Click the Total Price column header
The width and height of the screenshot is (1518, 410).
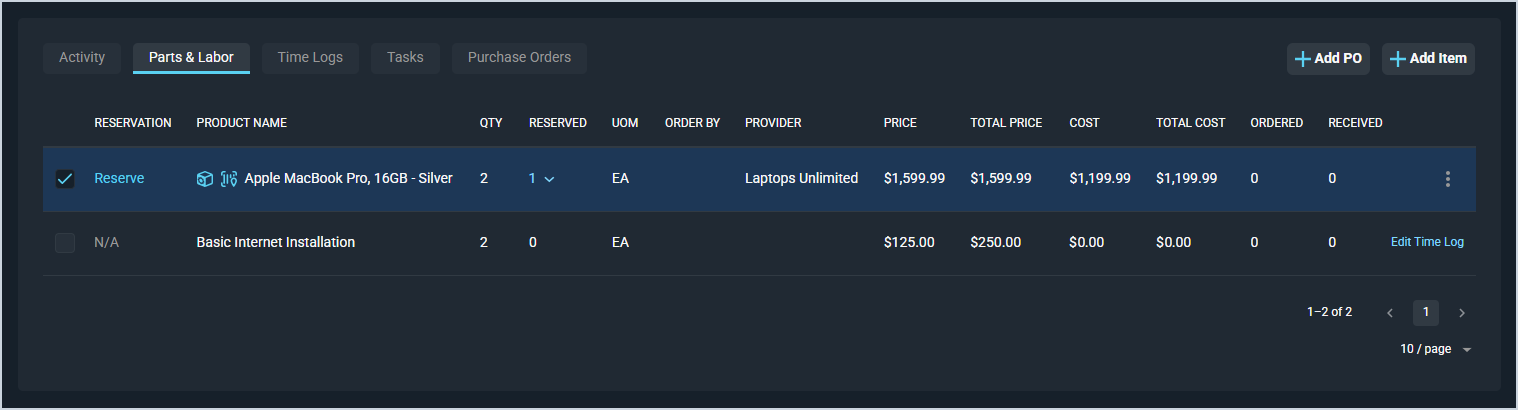1005,123
